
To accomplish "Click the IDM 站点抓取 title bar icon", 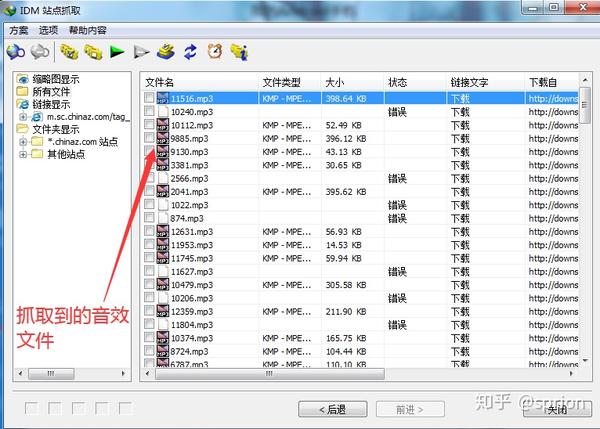I will tap(10, 10).
